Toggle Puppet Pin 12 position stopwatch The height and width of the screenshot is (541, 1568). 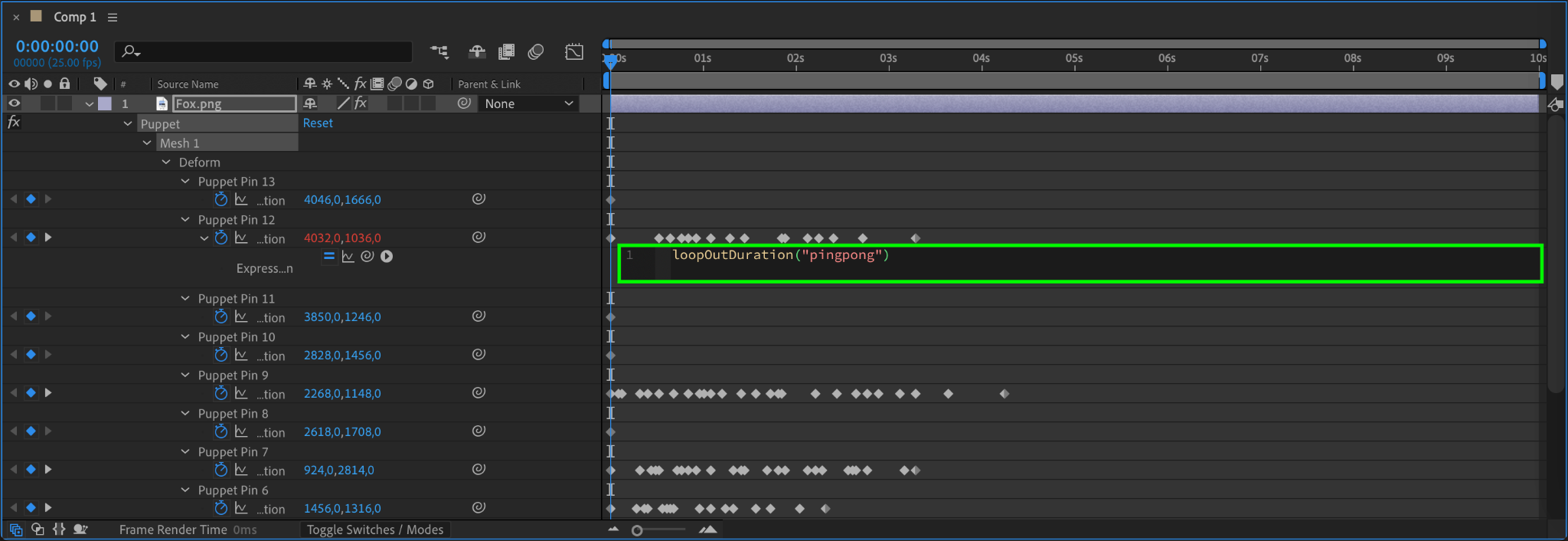221,238
